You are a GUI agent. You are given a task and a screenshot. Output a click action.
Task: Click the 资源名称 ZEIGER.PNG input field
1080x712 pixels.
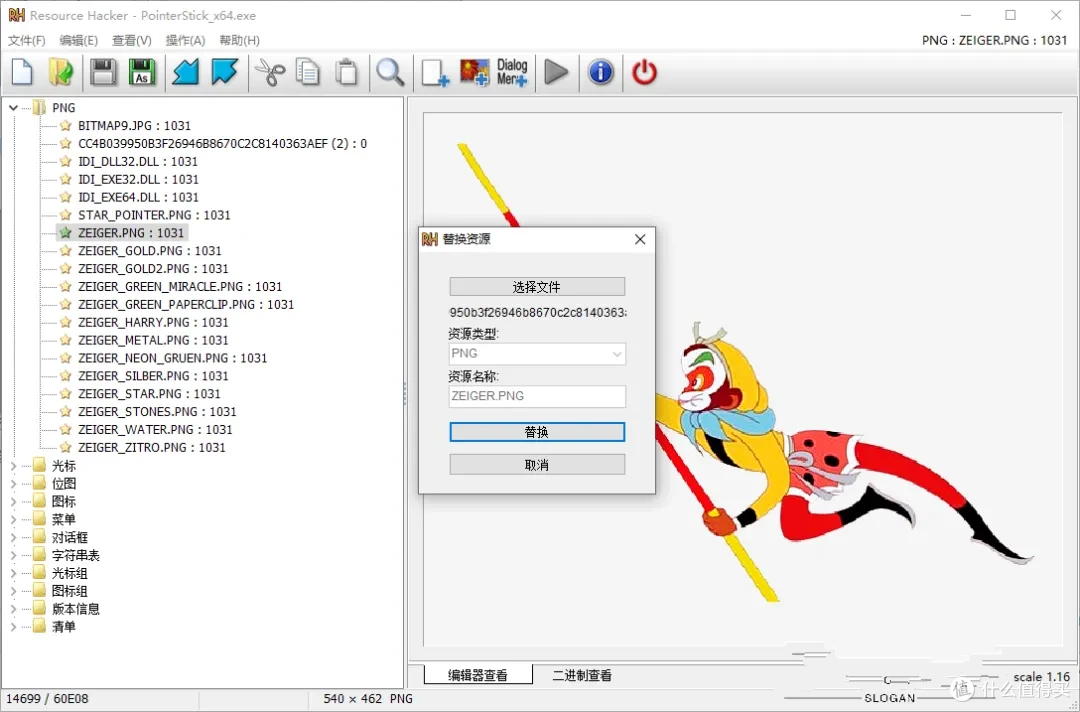click(x=537, y=396)
